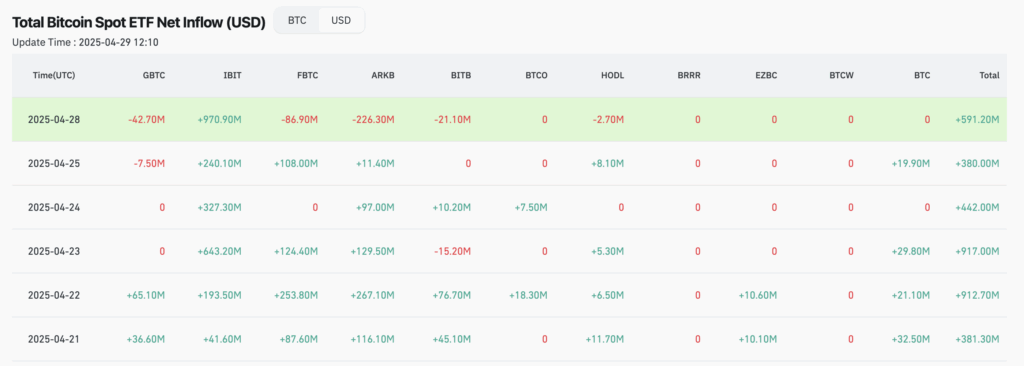Screen dimensions: 1024x366
Task: Click the FBTC column header
Action: click(x=307, y=76)
